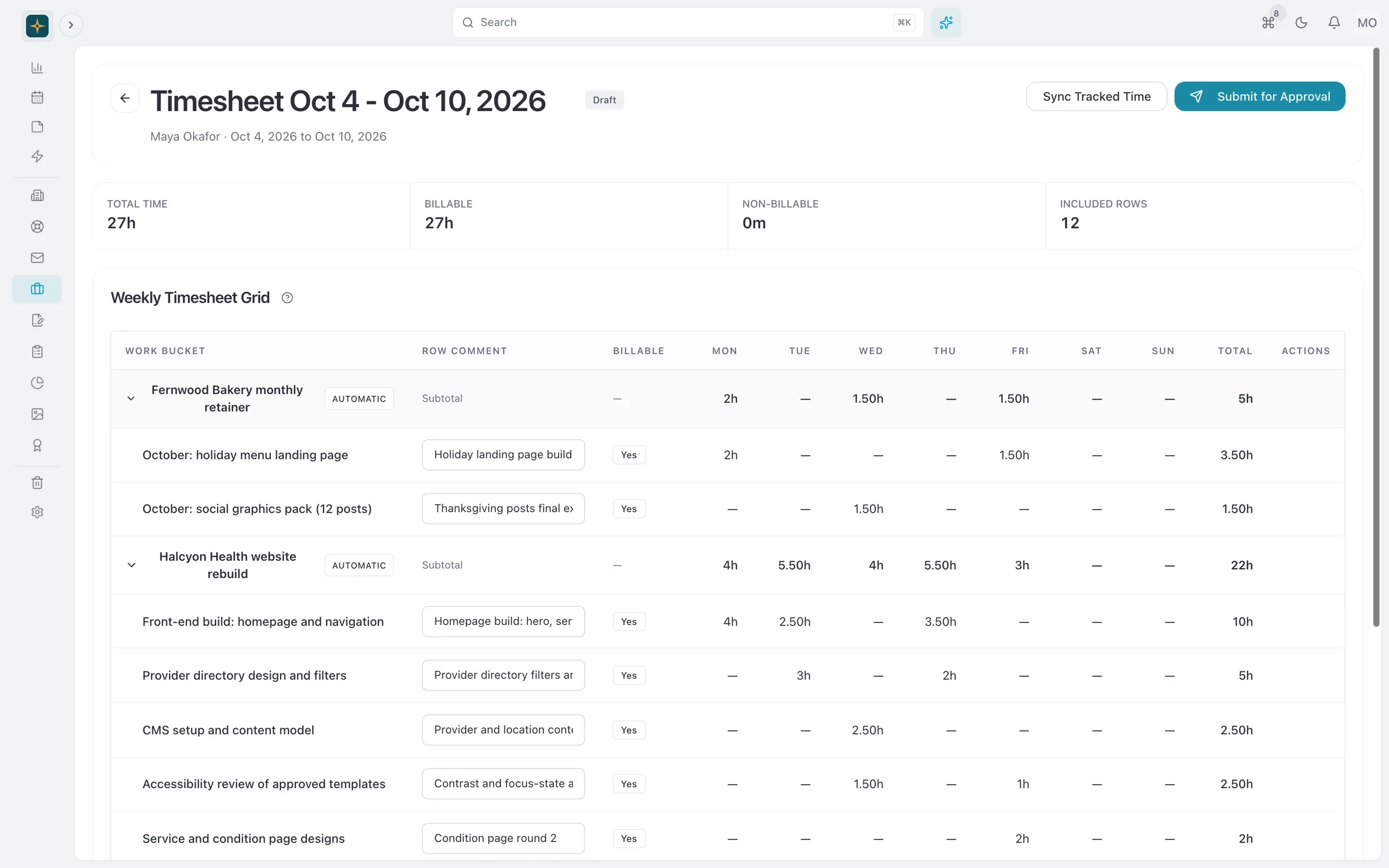Click Submit for Approval button
Image resolution: width=1389 pixels, height=868 pixels.
(x=1259, y=96)
